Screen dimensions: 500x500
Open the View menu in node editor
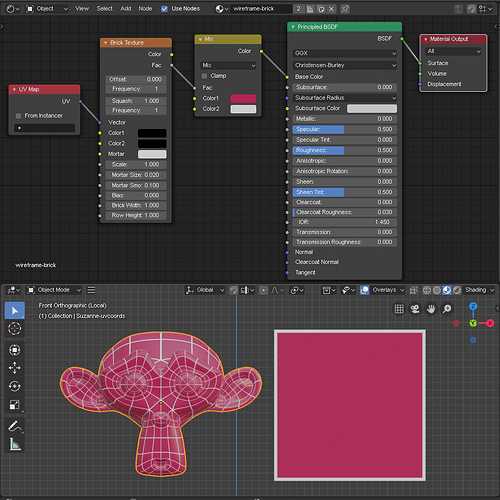[x=82, y=9]
